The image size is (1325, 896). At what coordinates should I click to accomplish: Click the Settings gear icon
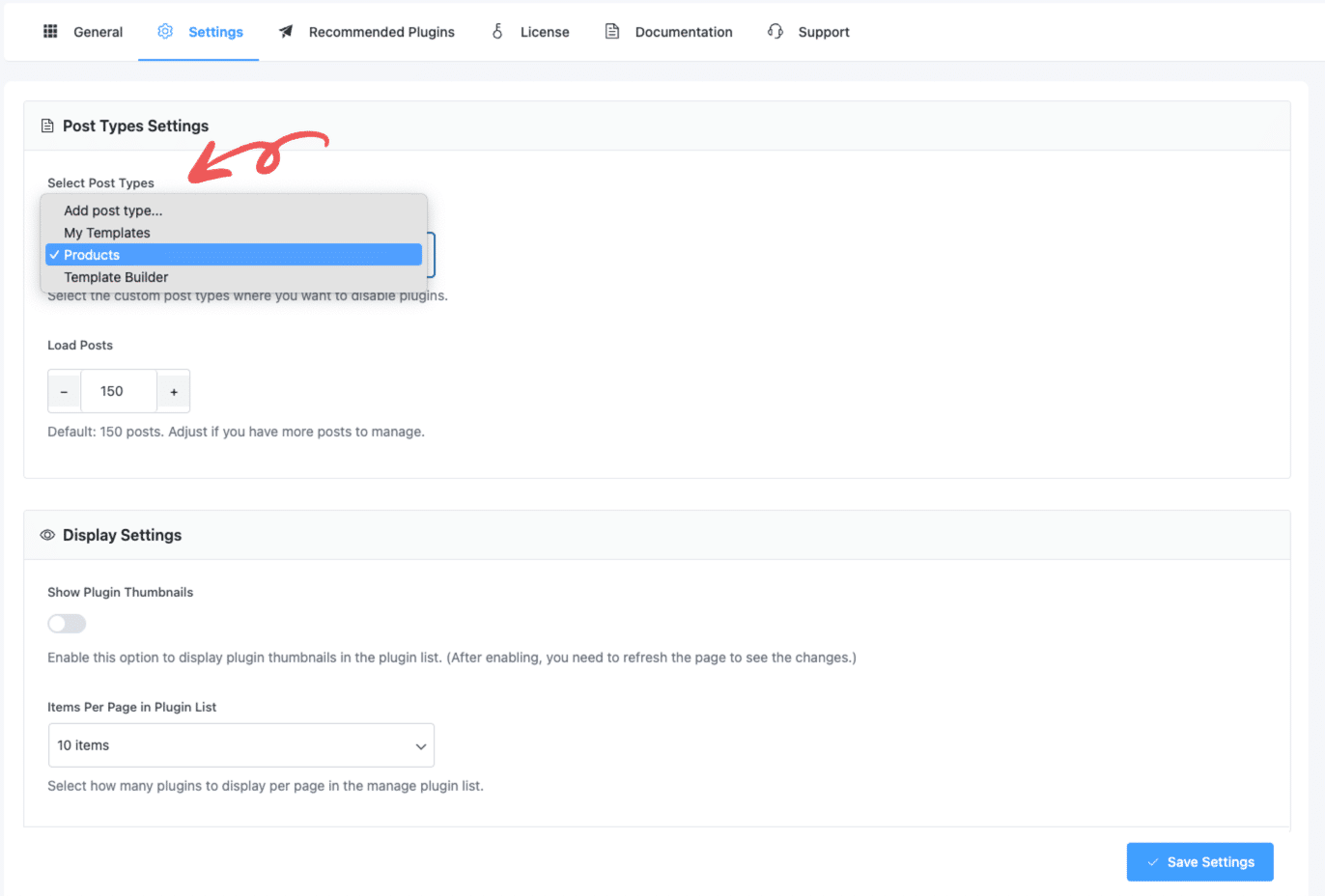[x=164, y=31]
